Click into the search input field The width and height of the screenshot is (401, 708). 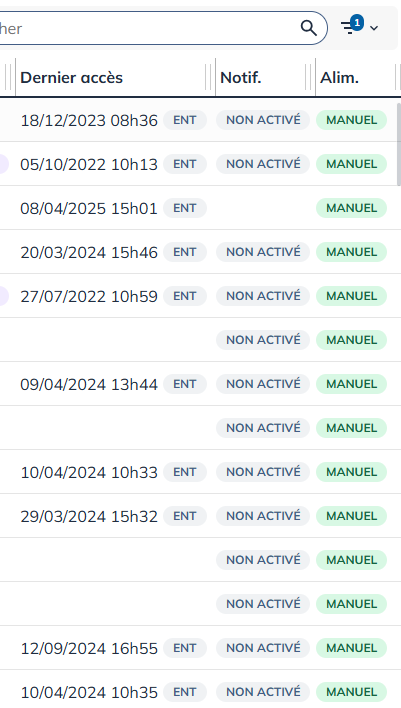[x=149, y=28]
